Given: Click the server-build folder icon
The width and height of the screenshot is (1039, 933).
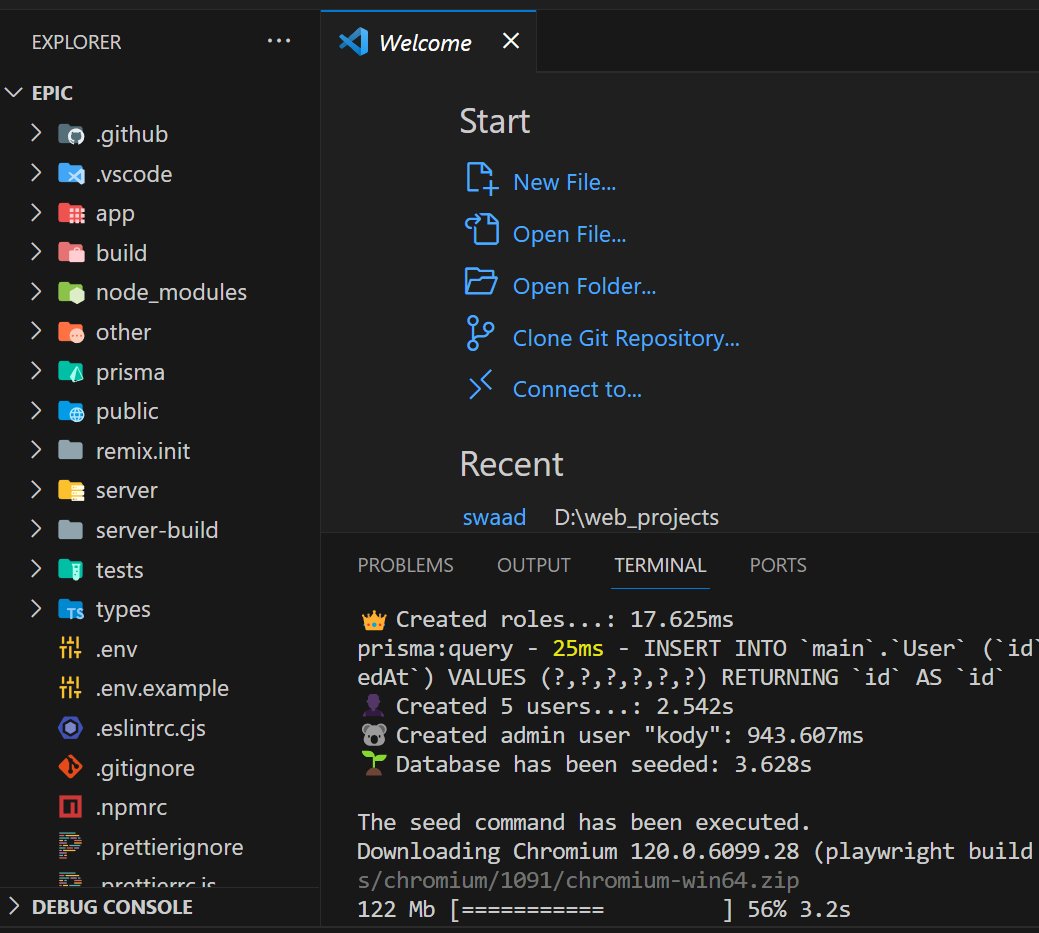Looking at the screenshot, I should (x=71, y=530).
